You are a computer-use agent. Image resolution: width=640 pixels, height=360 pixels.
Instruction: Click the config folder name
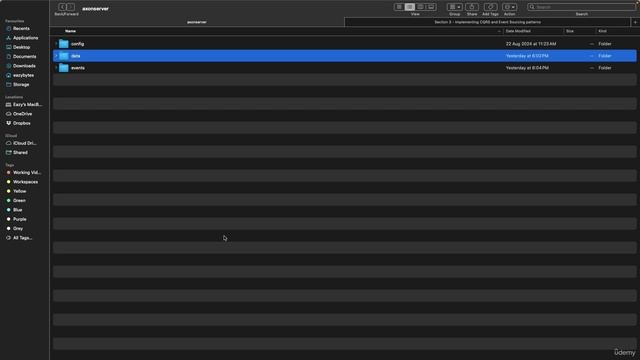point(78,44)
